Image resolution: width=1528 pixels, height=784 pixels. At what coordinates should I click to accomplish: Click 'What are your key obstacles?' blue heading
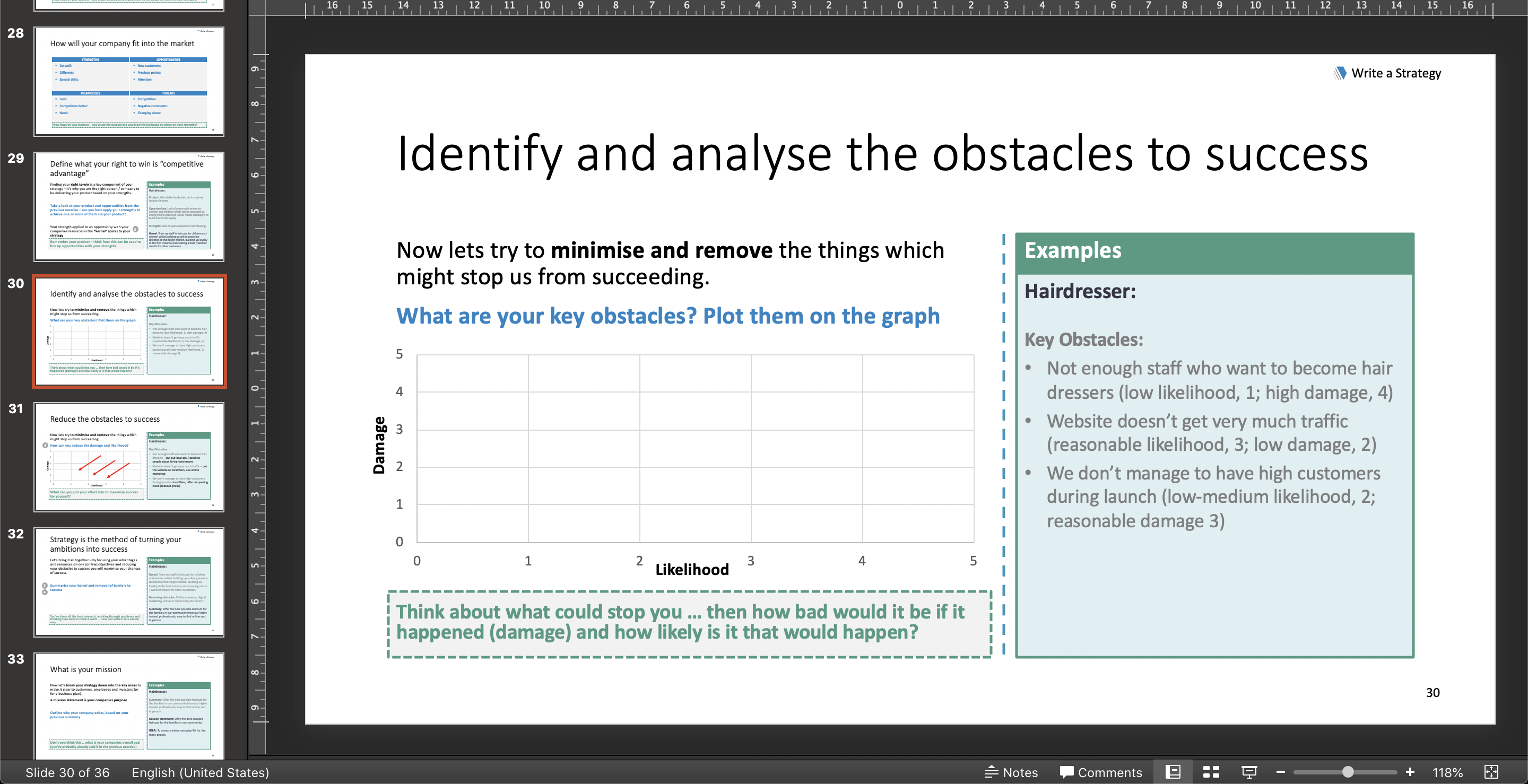668,316
